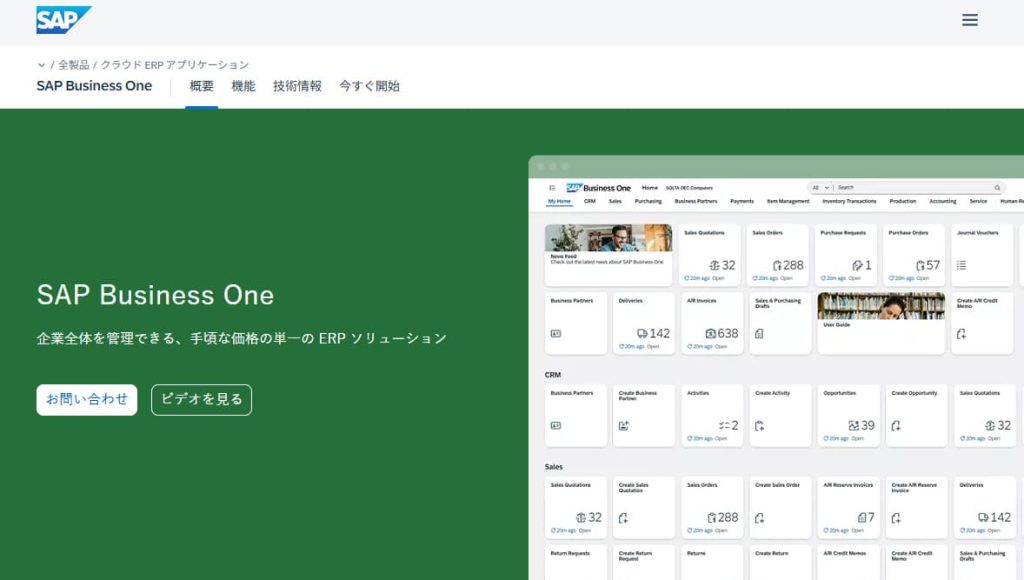Click the A/R Reserve Invoices 7 icon
Viewport: 1024px width, 580px height.
pyautogui.click(x=862, y=518)
